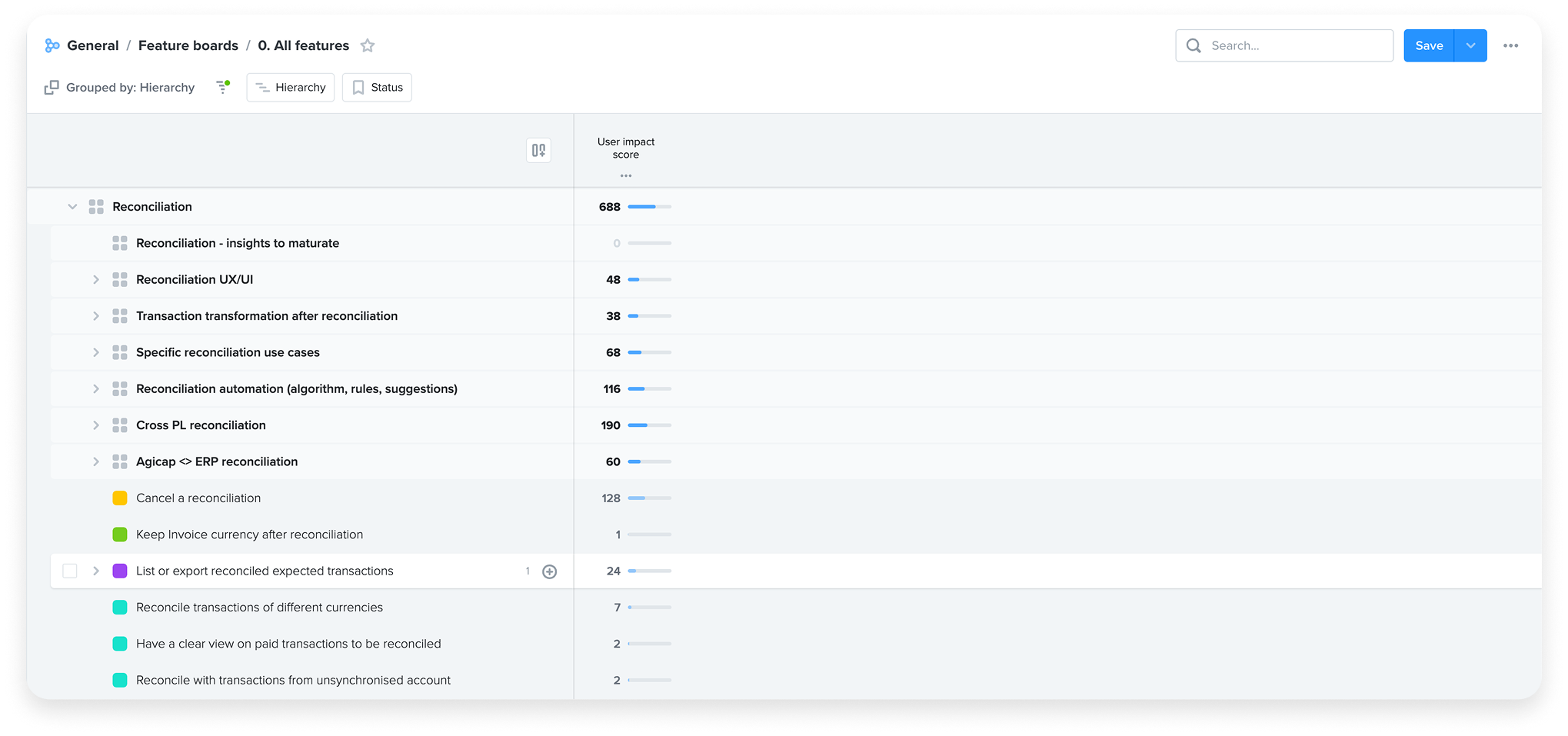Open User impact score column options dots

point(626,176)
